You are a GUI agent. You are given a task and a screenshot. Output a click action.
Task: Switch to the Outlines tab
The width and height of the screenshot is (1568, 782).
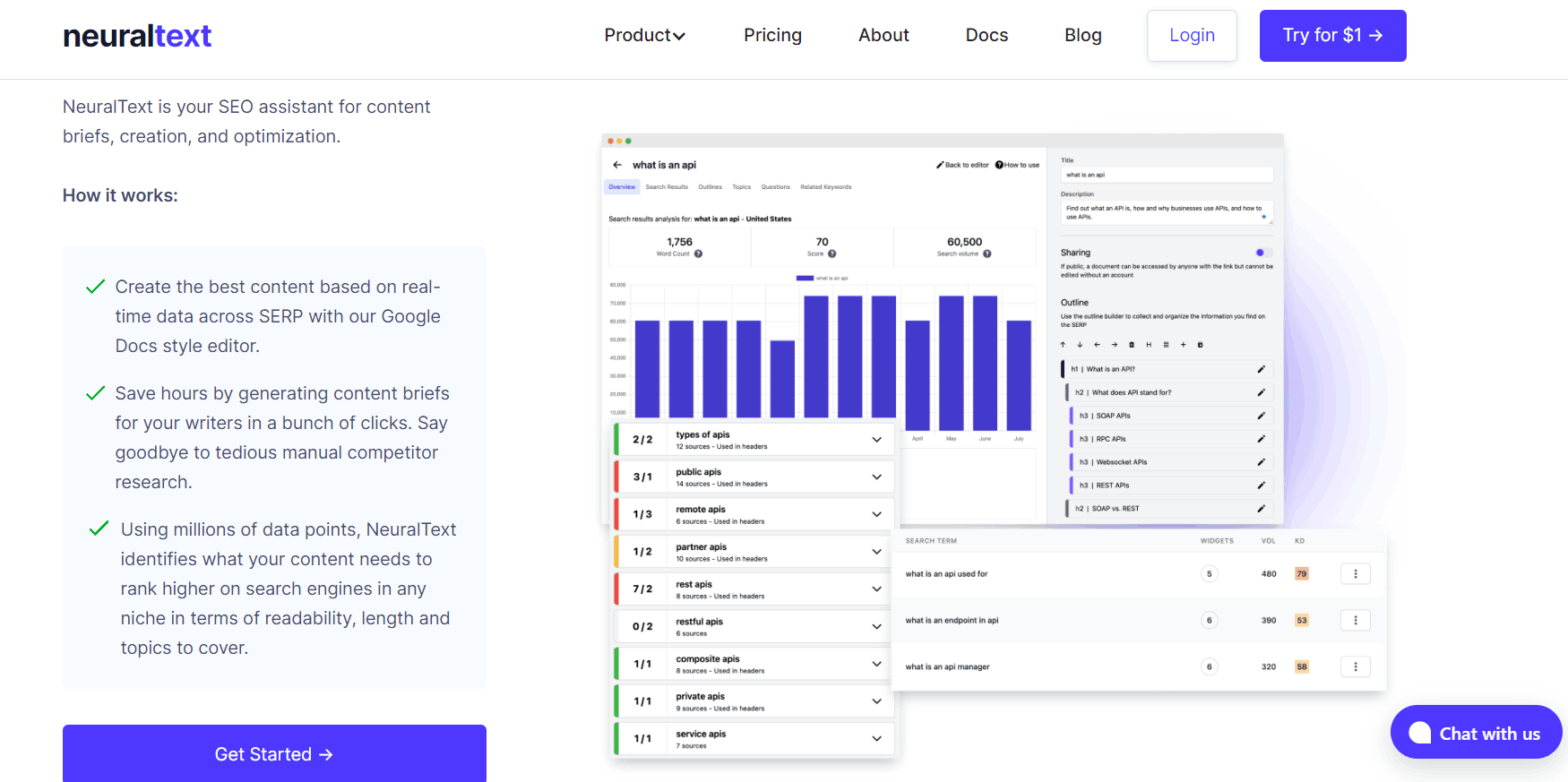[711, 187]
